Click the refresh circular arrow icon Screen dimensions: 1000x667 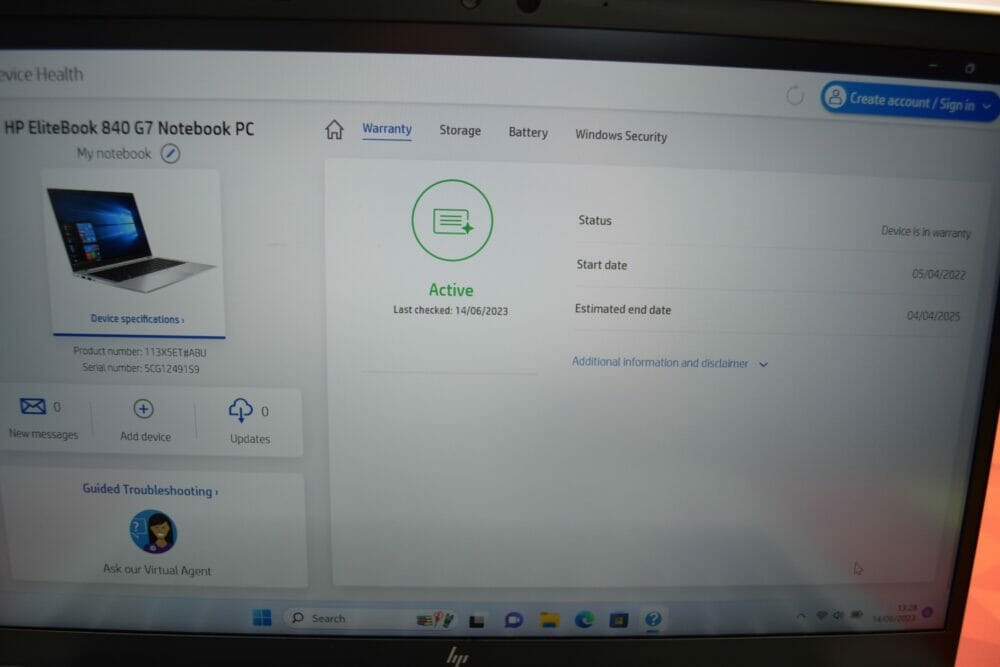click(795, 96)
